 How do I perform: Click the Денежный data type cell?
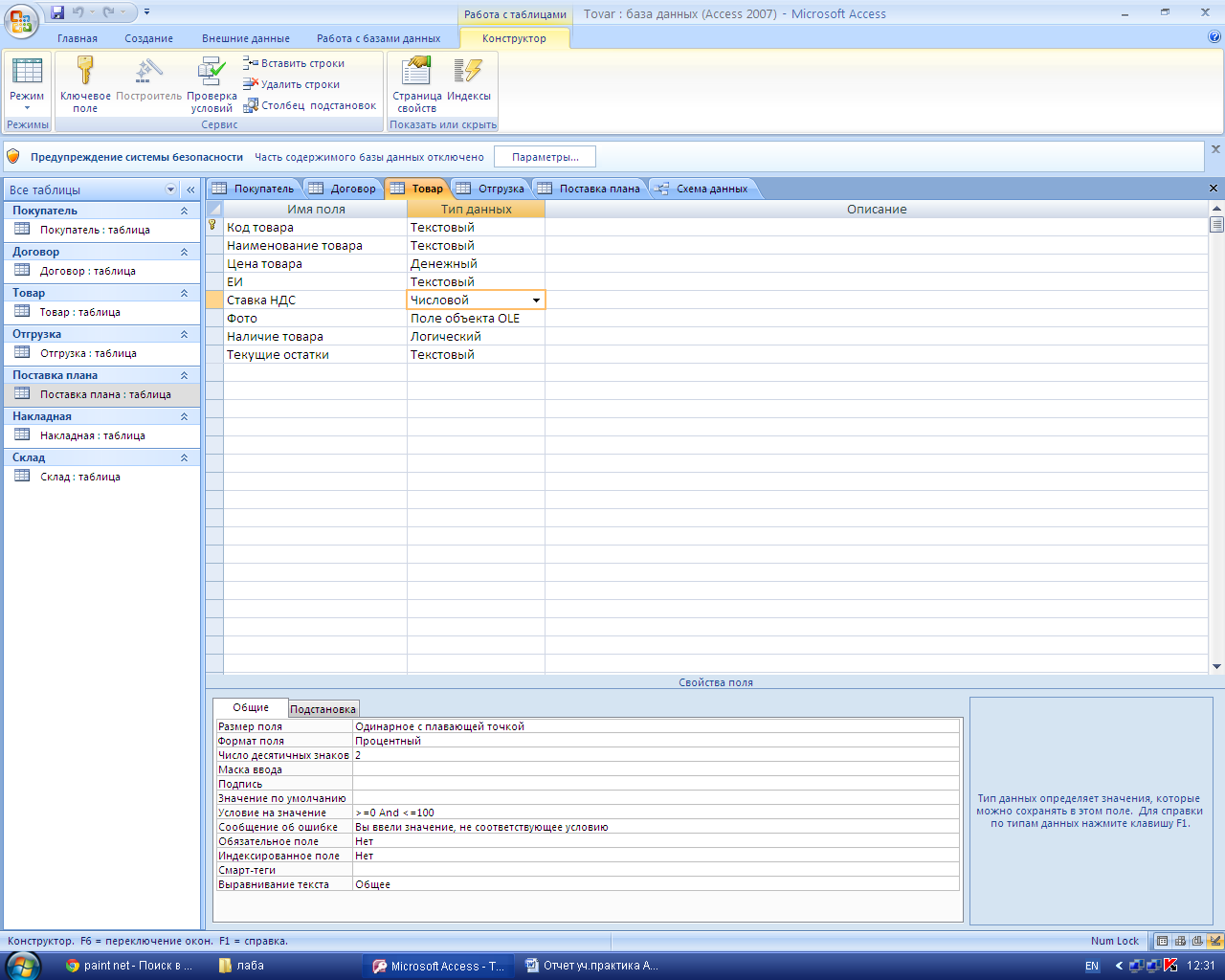click(476, 264)
